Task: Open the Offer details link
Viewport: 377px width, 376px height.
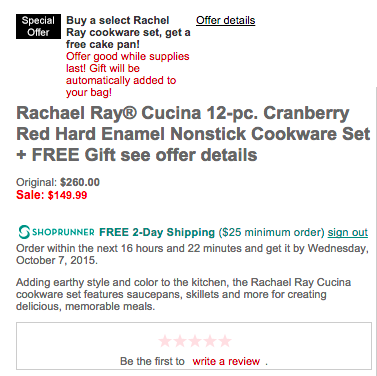Action: pyautogui.click(x=226, y=20)
